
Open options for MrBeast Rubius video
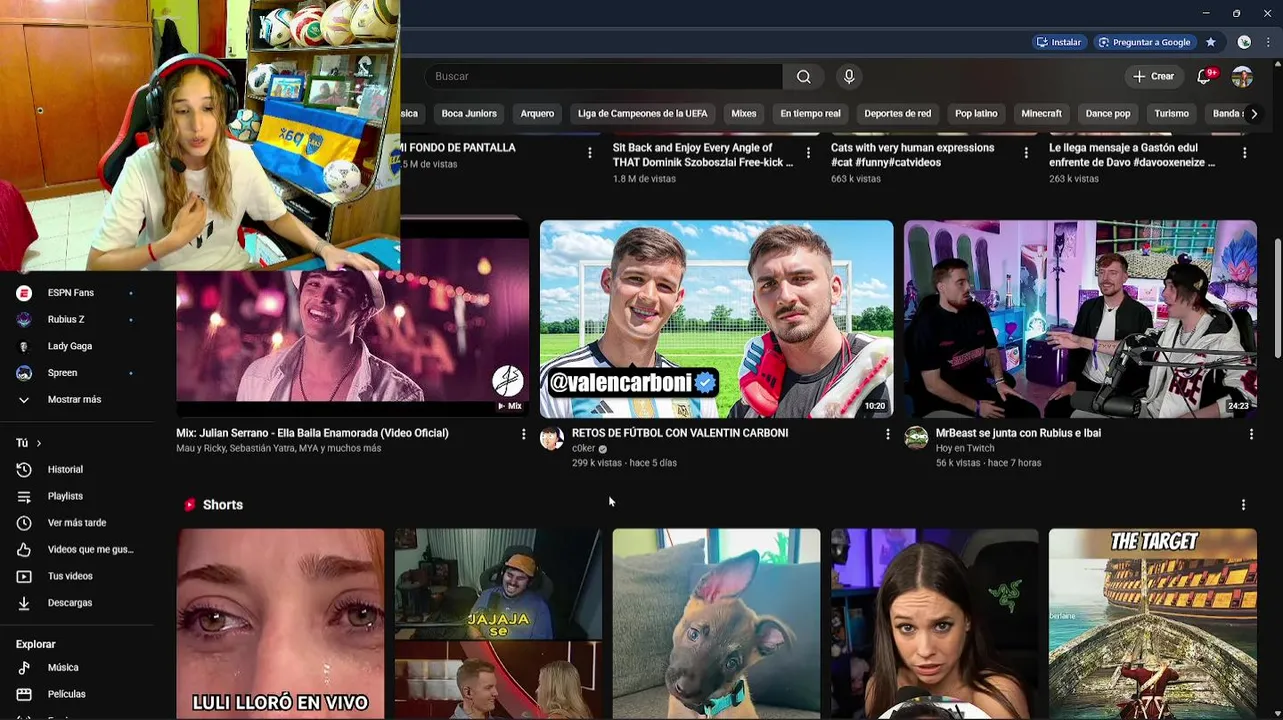pyautogui.click(x=1251, y=434)
